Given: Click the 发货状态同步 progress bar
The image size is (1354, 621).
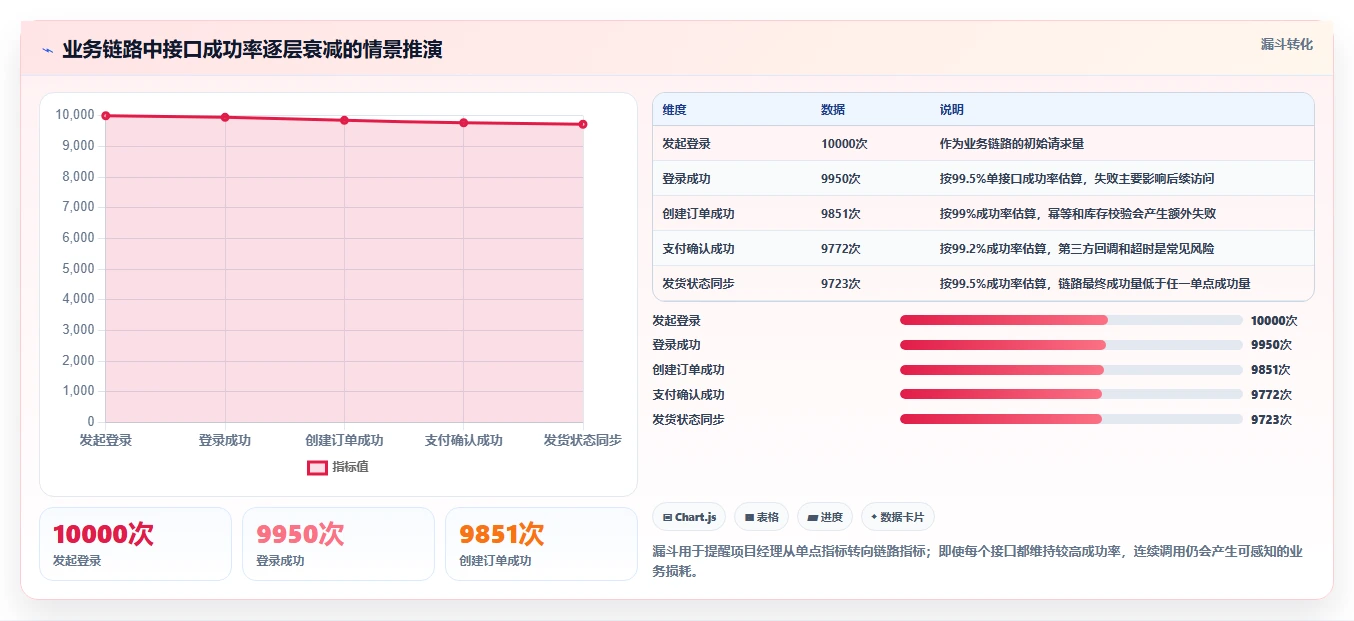Looking at the screenshot, I should pos(1071,419).
